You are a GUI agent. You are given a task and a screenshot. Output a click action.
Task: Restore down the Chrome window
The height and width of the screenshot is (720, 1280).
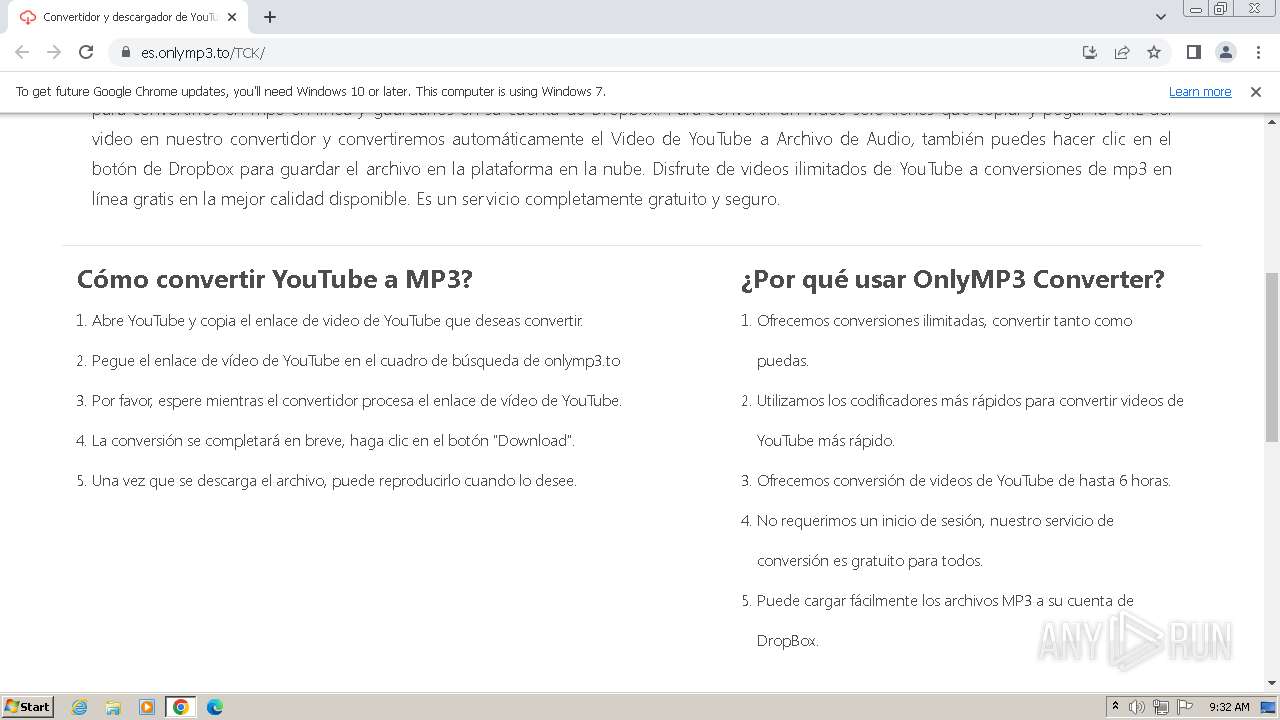click(1221, 9)
